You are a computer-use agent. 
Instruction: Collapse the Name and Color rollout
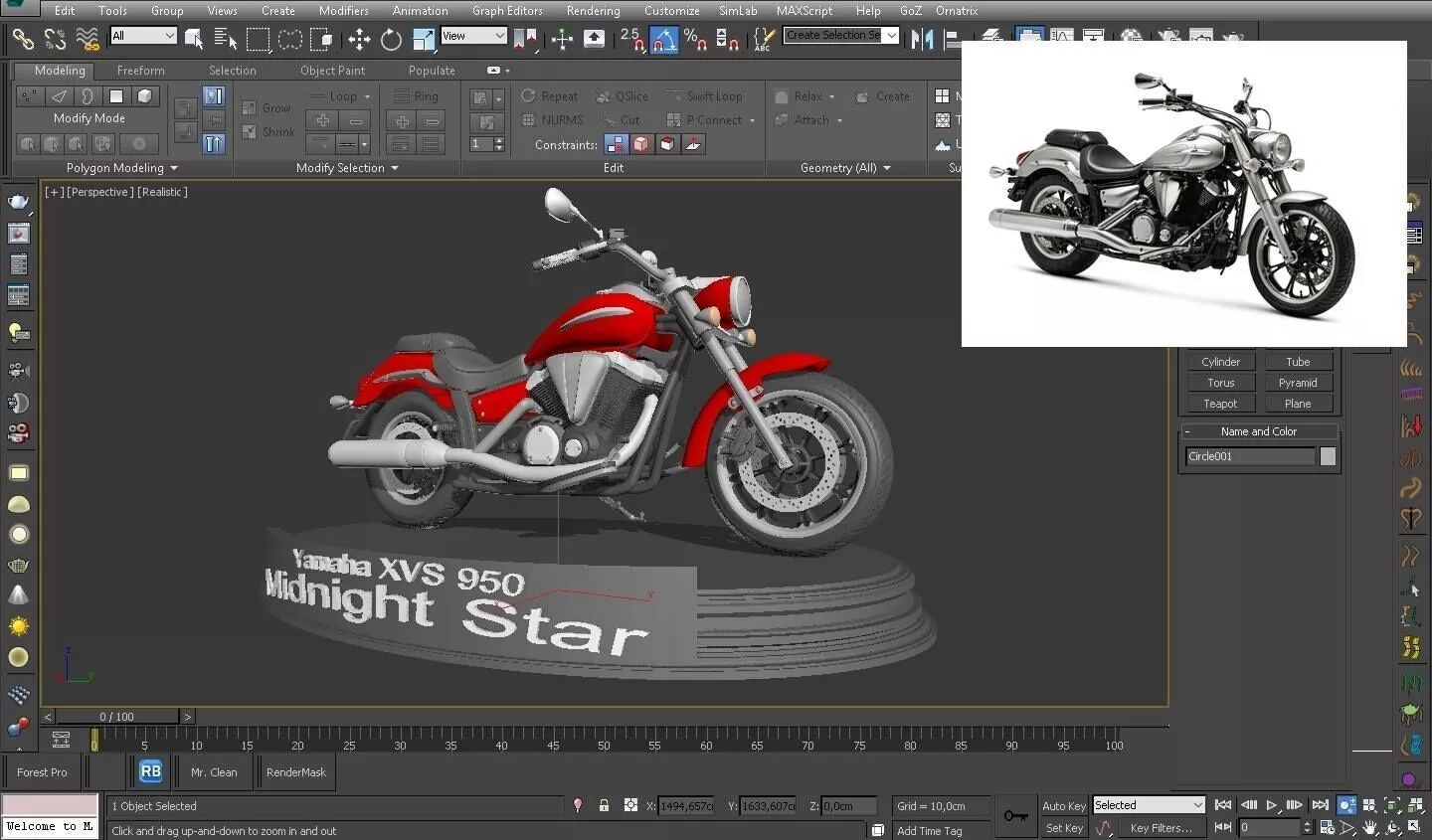[1258, 431]
